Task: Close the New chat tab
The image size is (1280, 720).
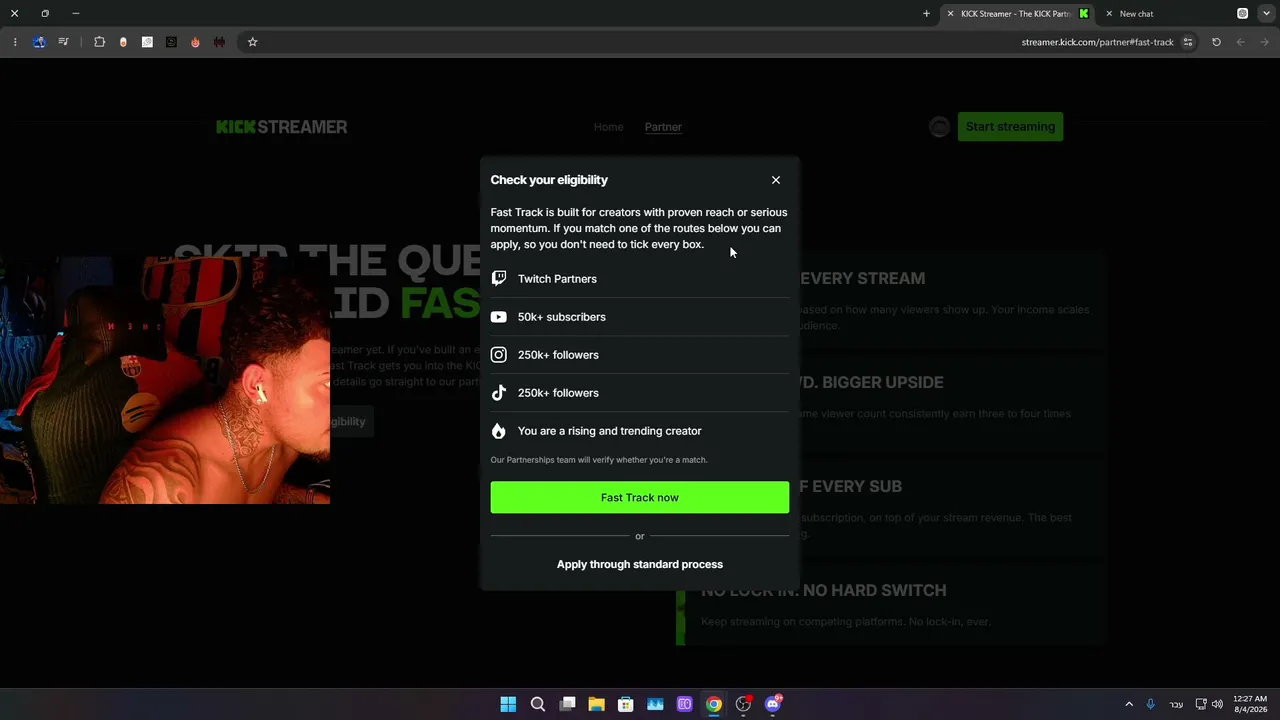Action: pos(1109,14)
